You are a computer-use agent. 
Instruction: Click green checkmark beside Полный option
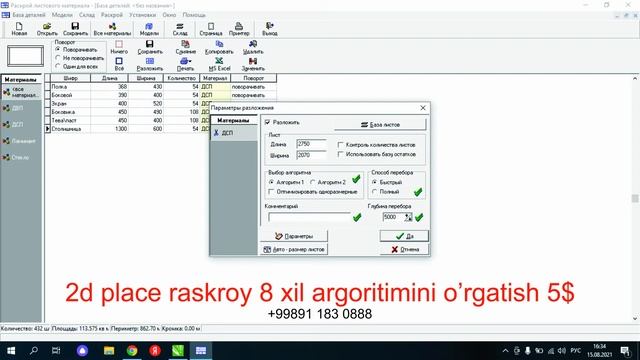(x=418, y=192)
